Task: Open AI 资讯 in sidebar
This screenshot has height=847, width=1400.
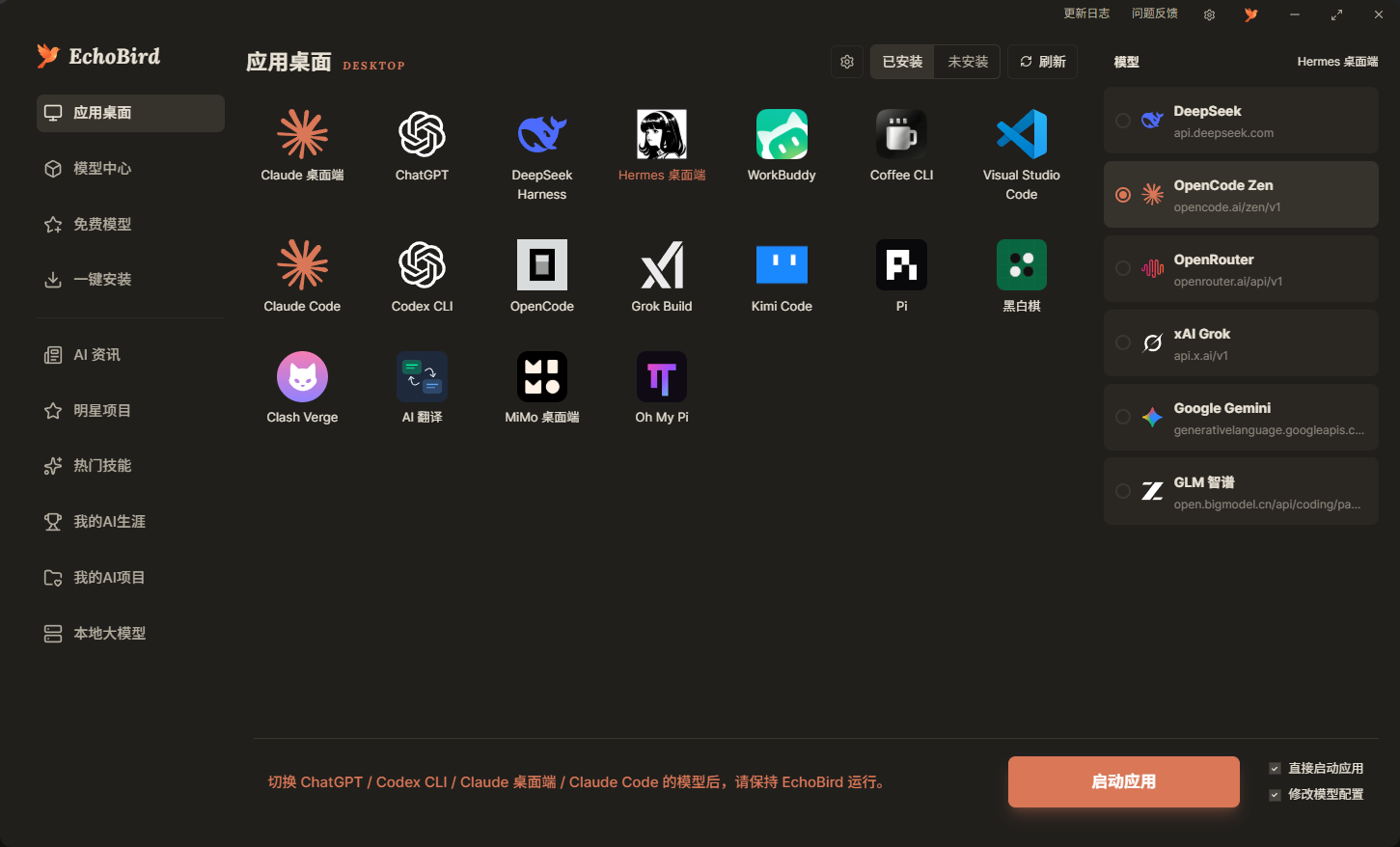Action: (130, 355)
